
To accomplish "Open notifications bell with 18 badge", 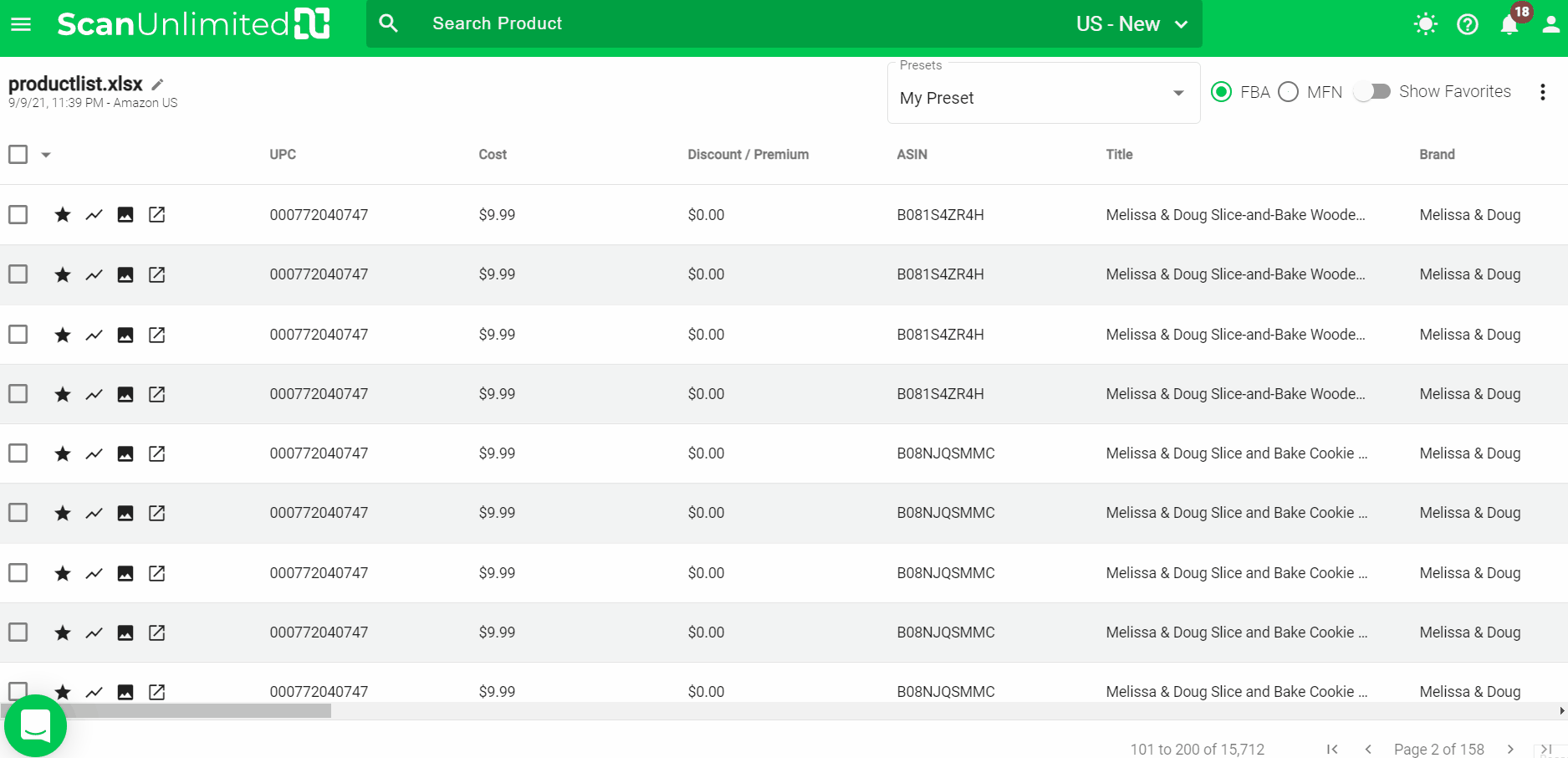I will (x=1509, y=24).
